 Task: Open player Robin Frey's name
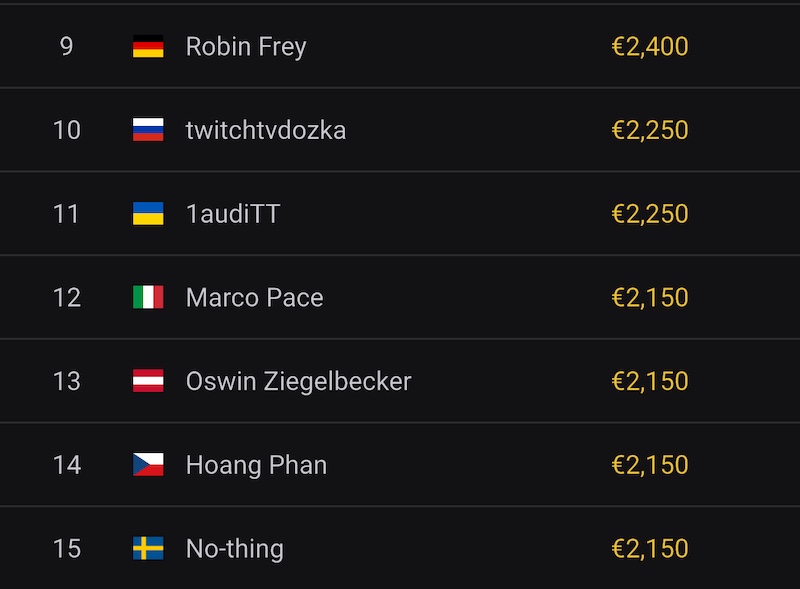[x=246, y=47]
